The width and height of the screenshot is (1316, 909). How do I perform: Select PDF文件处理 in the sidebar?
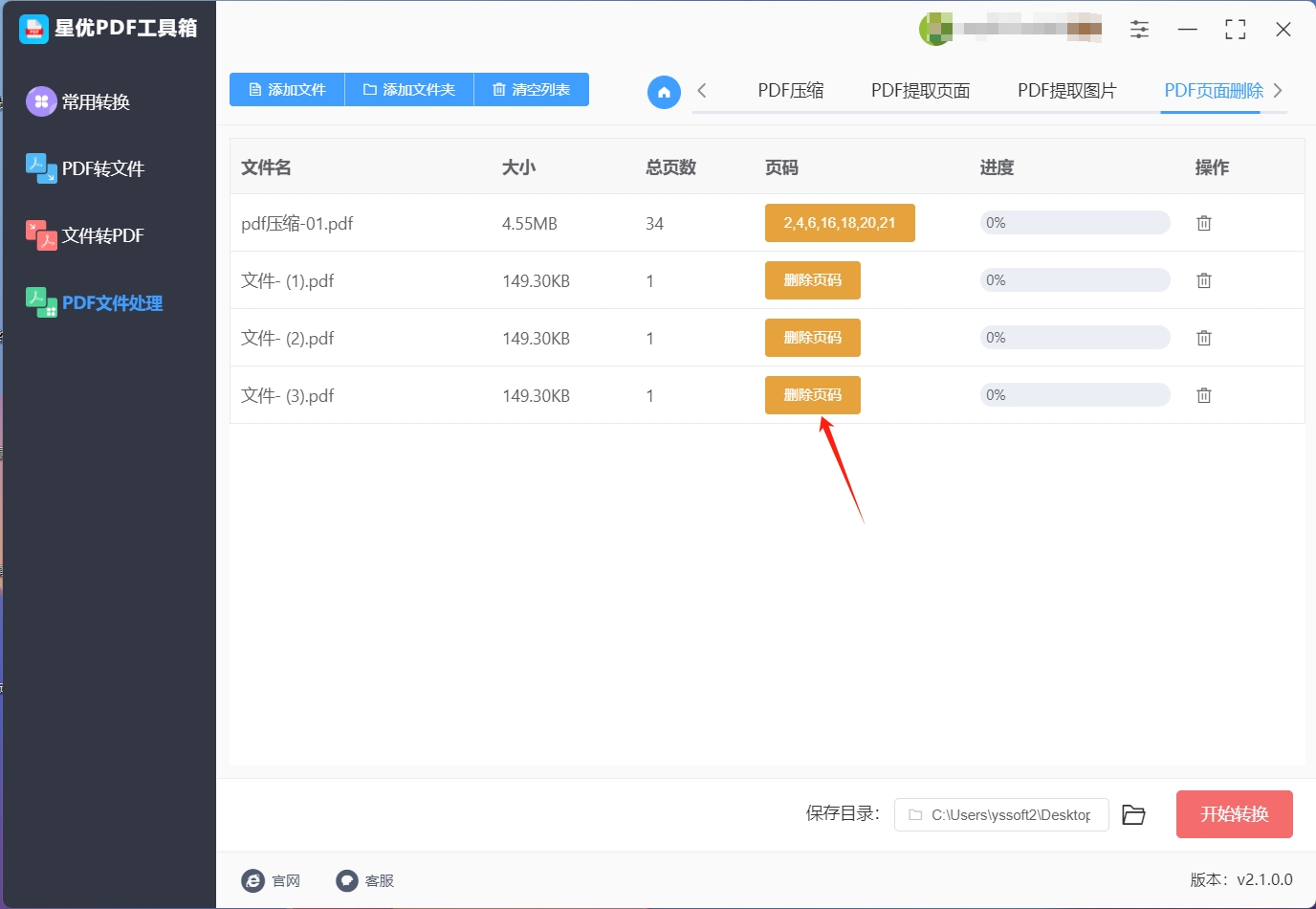coord(95,302)
